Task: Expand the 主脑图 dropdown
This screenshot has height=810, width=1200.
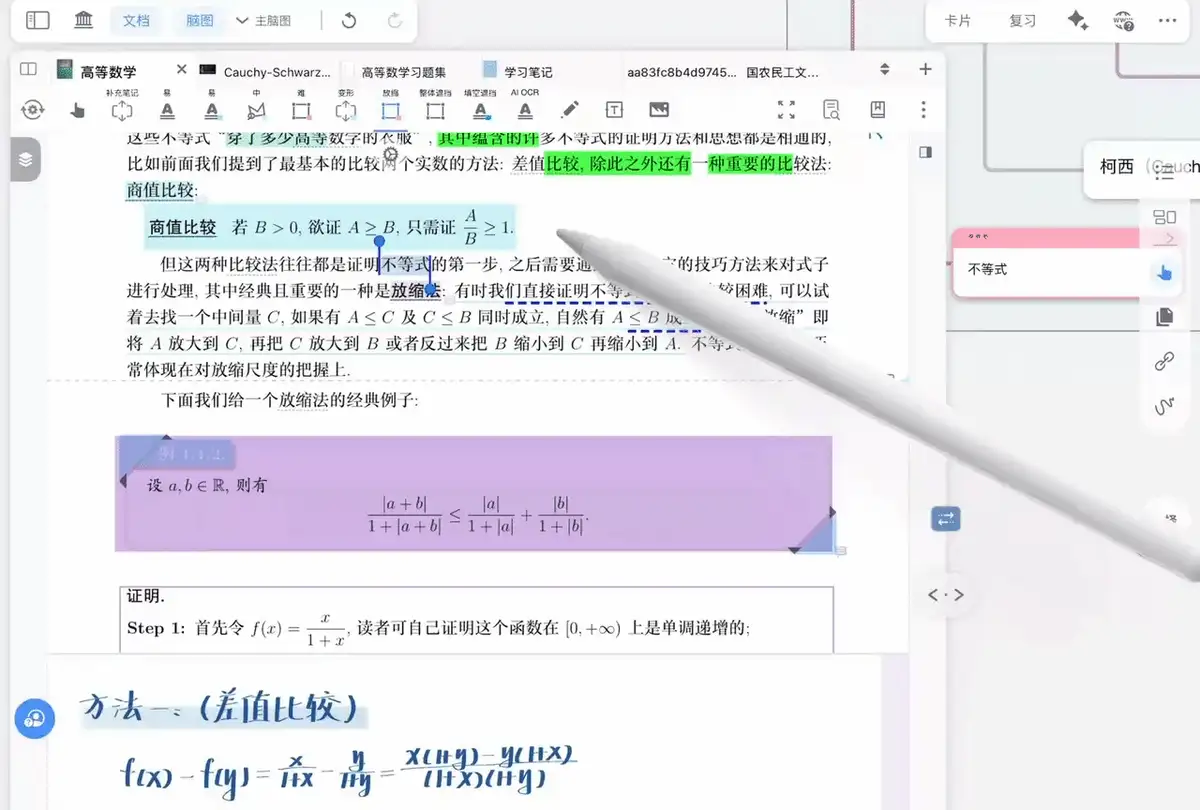Action: (264, 20)
